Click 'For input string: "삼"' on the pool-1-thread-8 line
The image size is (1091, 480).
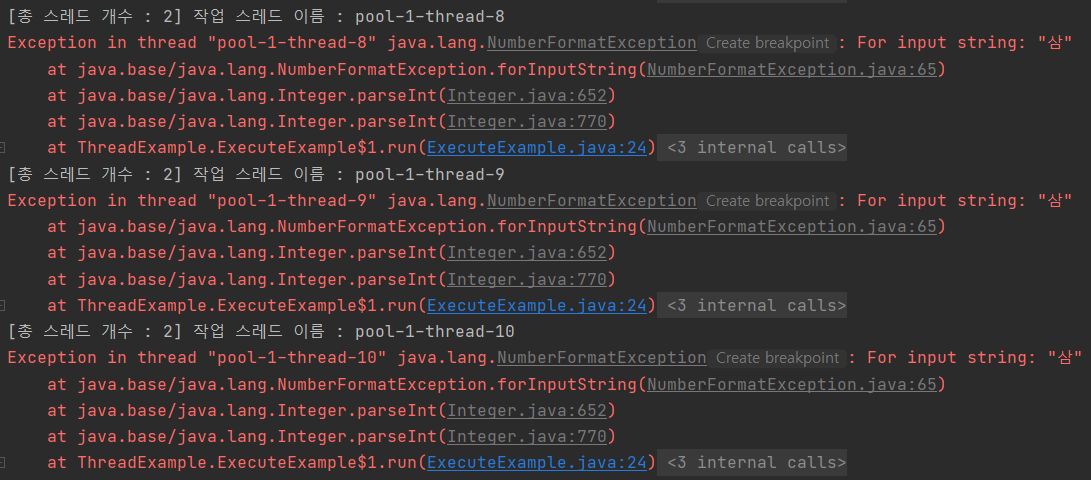(964, 42)
